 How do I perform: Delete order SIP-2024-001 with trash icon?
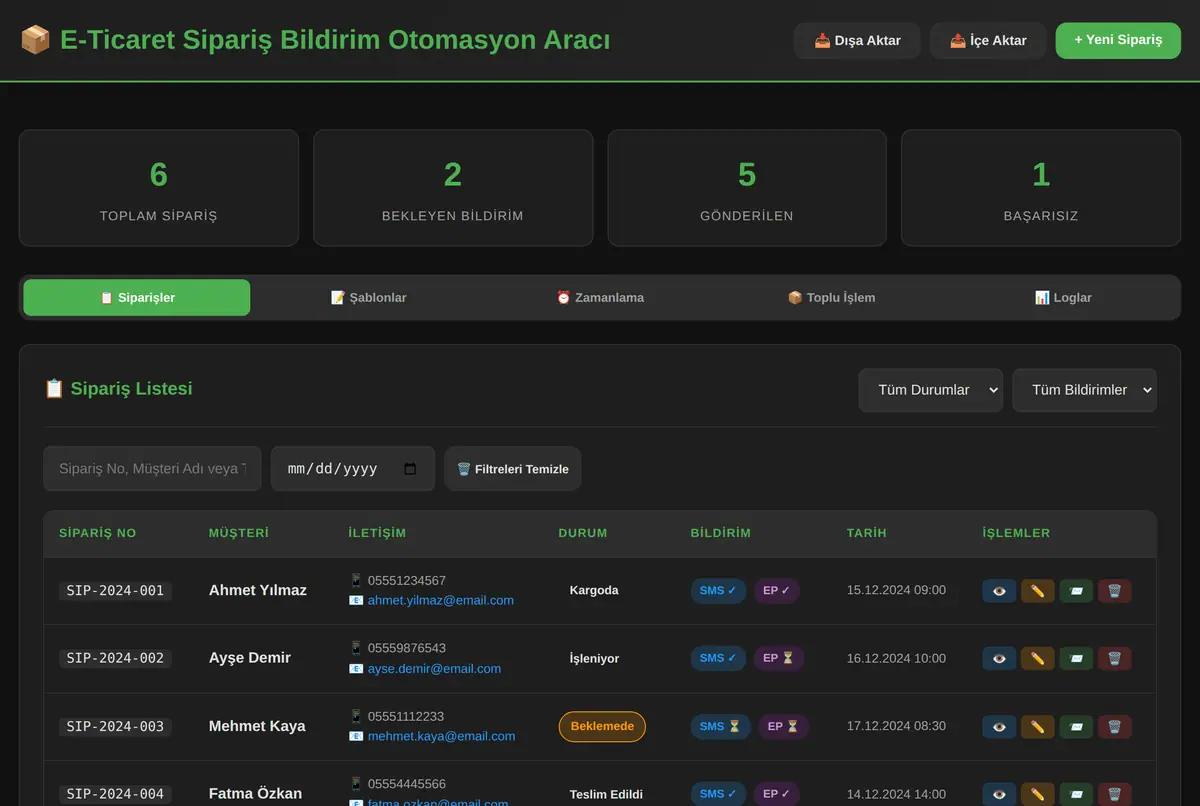pyautogui.click(x=1115, y=591)
